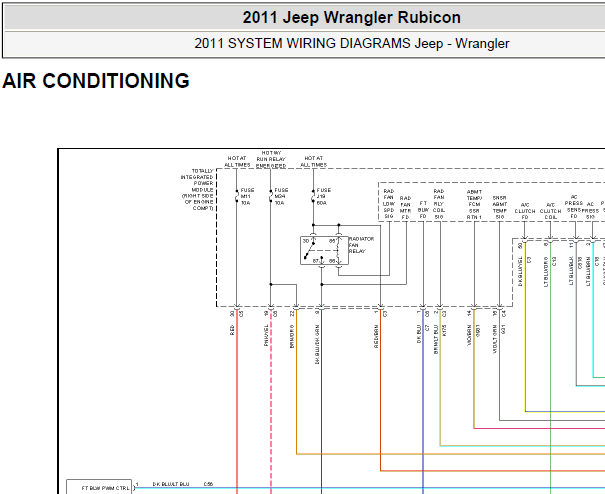Click the 'RAD FAN MTR FD' label

click(x=405, y=208)
